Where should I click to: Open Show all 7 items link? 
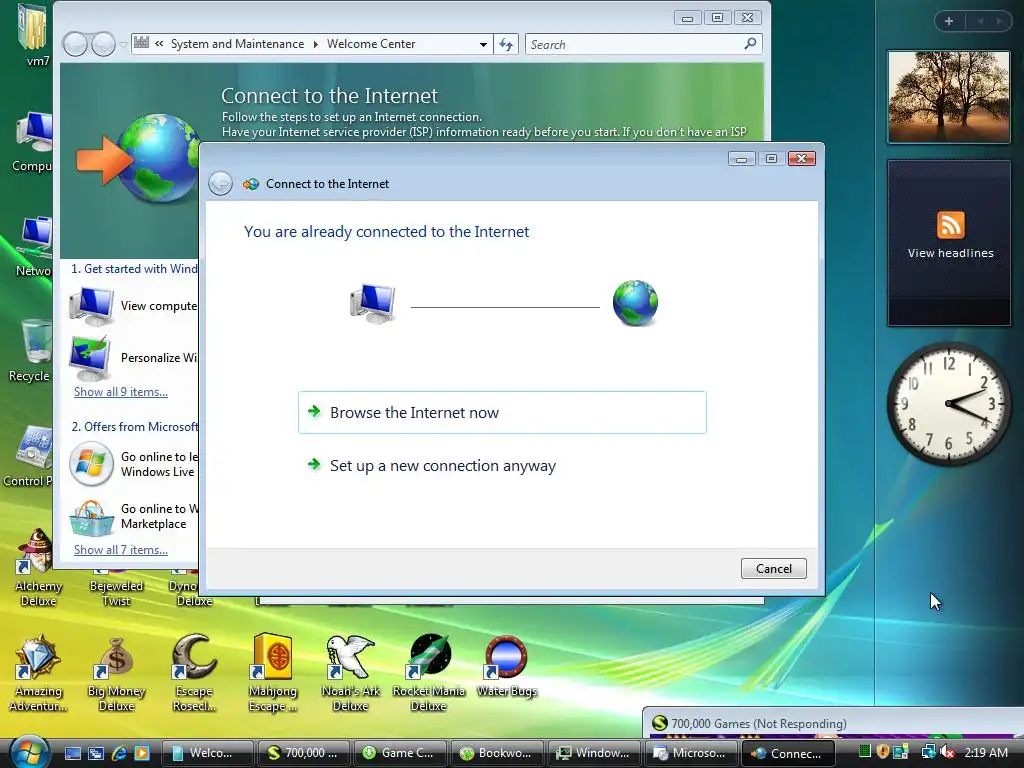121,550
